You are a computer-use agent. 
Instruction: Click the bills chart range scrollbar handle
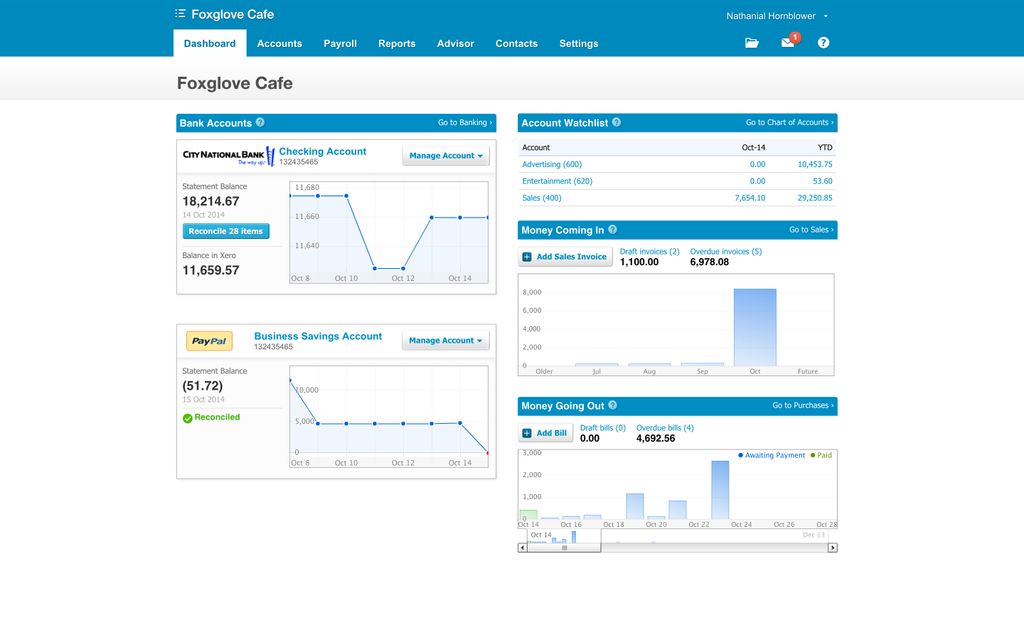click(x=564, y=548)
